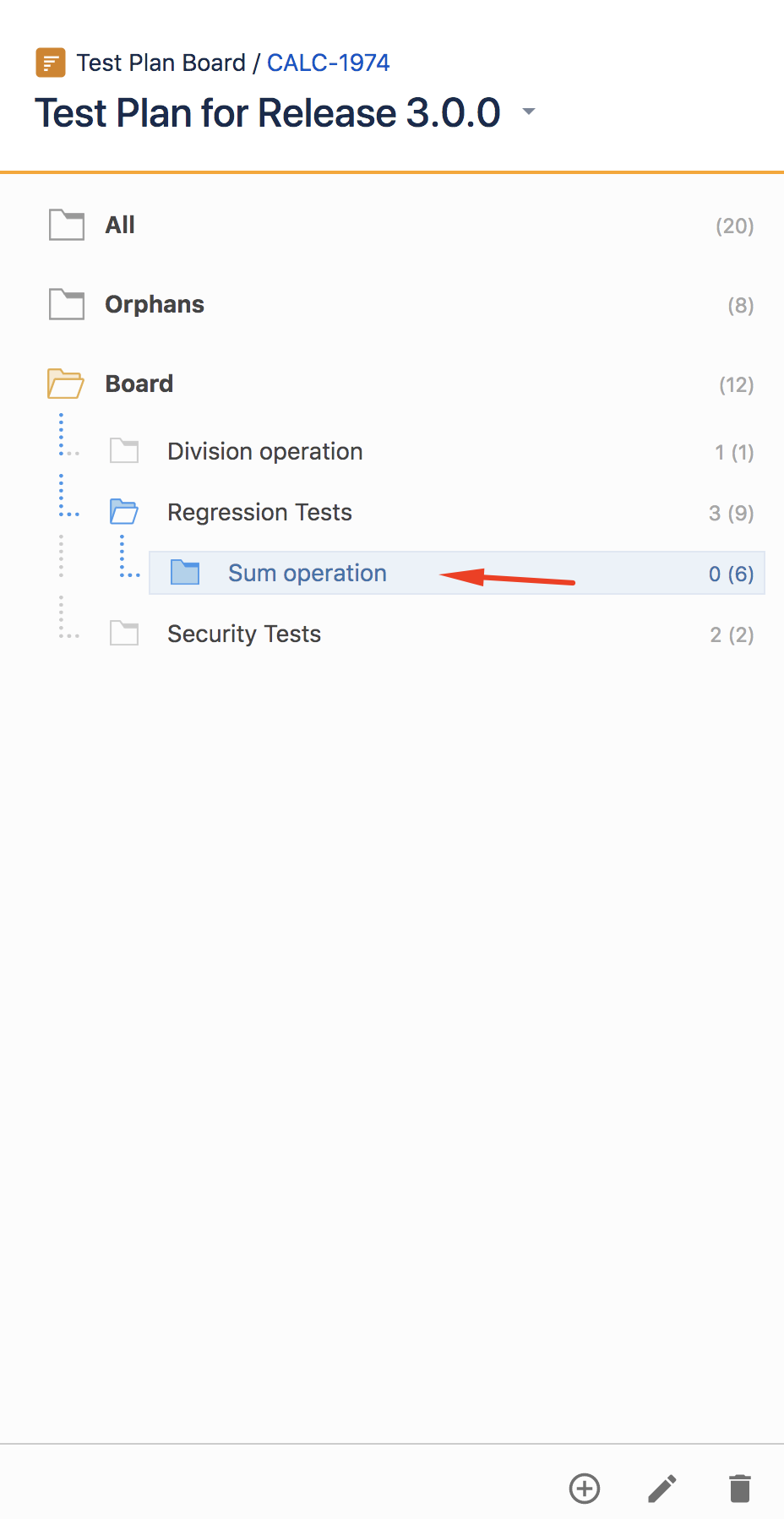Open the dropdown arrow beside test plan title
784x1519 pixels.
[529, 112]
